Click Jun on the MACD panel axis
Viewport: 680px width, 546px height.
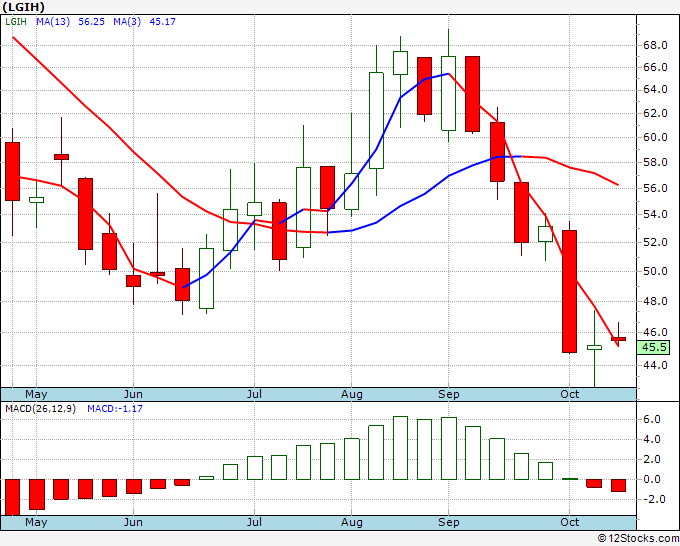point(133,522)
